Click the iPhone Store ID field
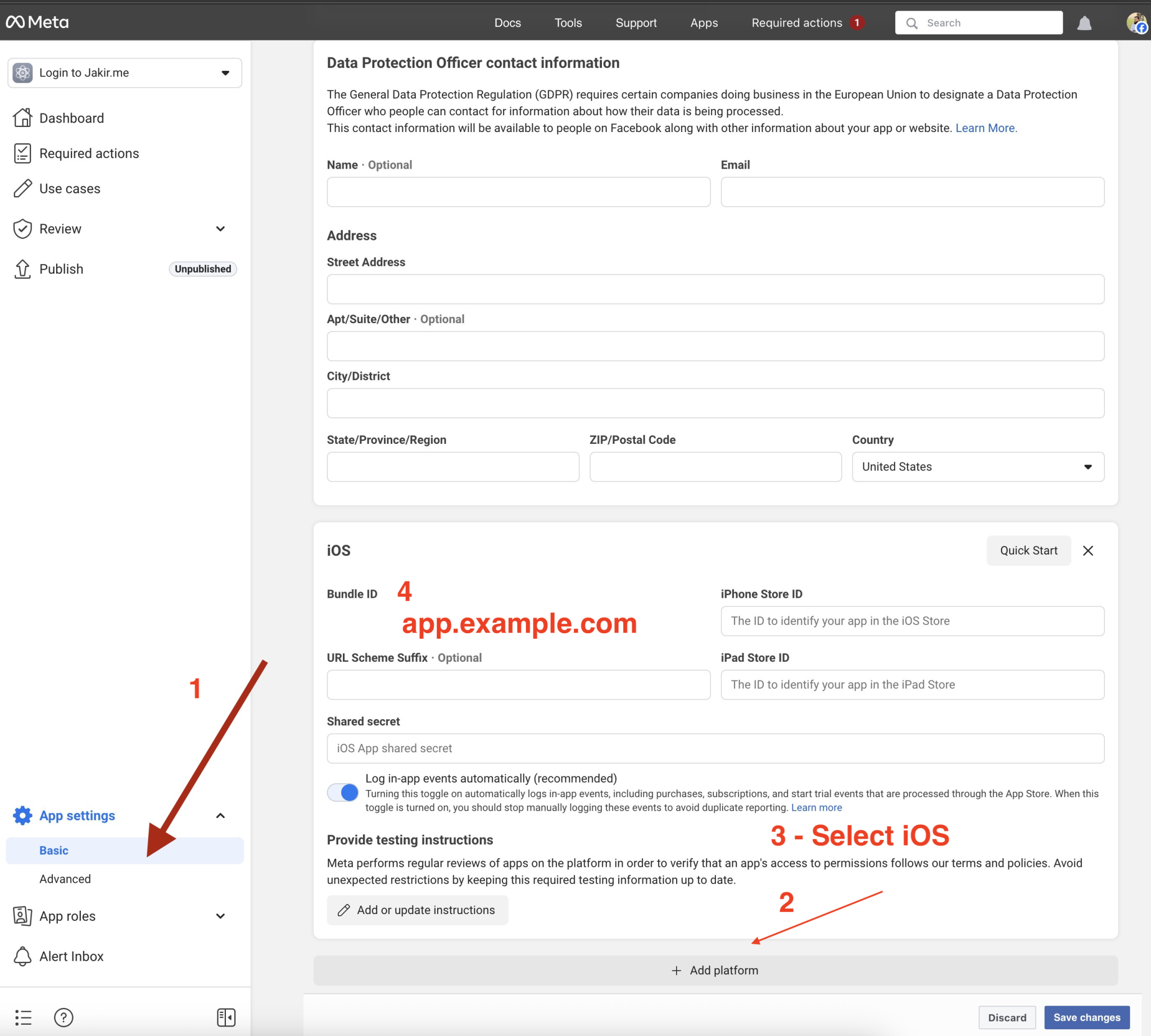This screenshot has width=1151, height=1036. tap(912, 621)
